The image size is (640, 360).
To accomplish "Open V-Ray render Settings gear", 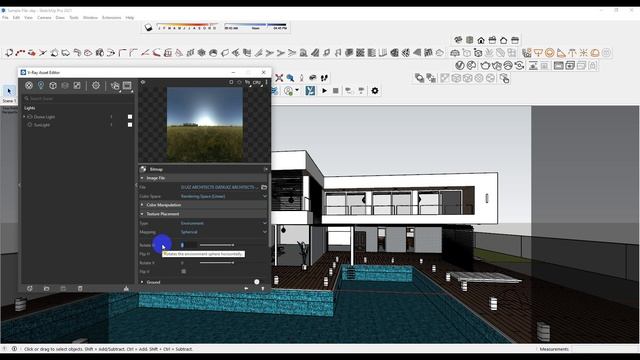I will tap(96, 85).
